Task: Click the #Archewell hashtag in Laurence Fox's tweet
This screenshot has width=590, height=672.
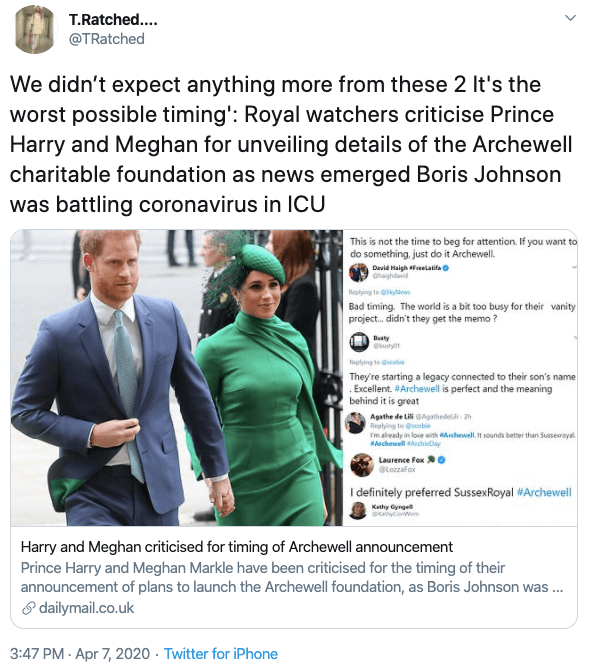Action: click(x=544, y=492)
